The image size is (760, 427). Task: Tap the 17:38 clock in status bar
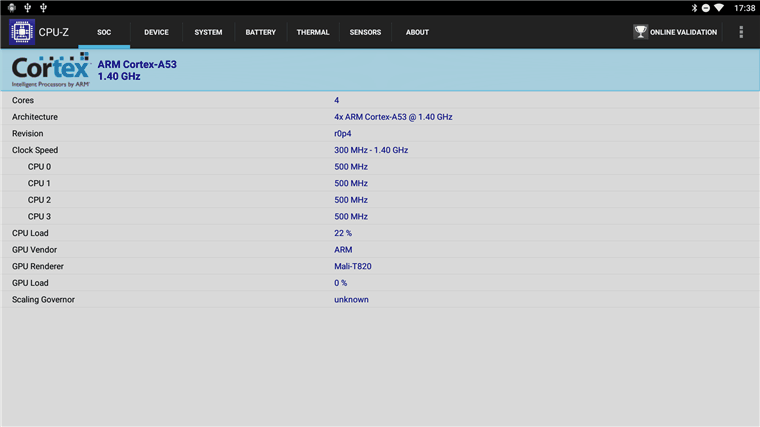pos(744,8)
